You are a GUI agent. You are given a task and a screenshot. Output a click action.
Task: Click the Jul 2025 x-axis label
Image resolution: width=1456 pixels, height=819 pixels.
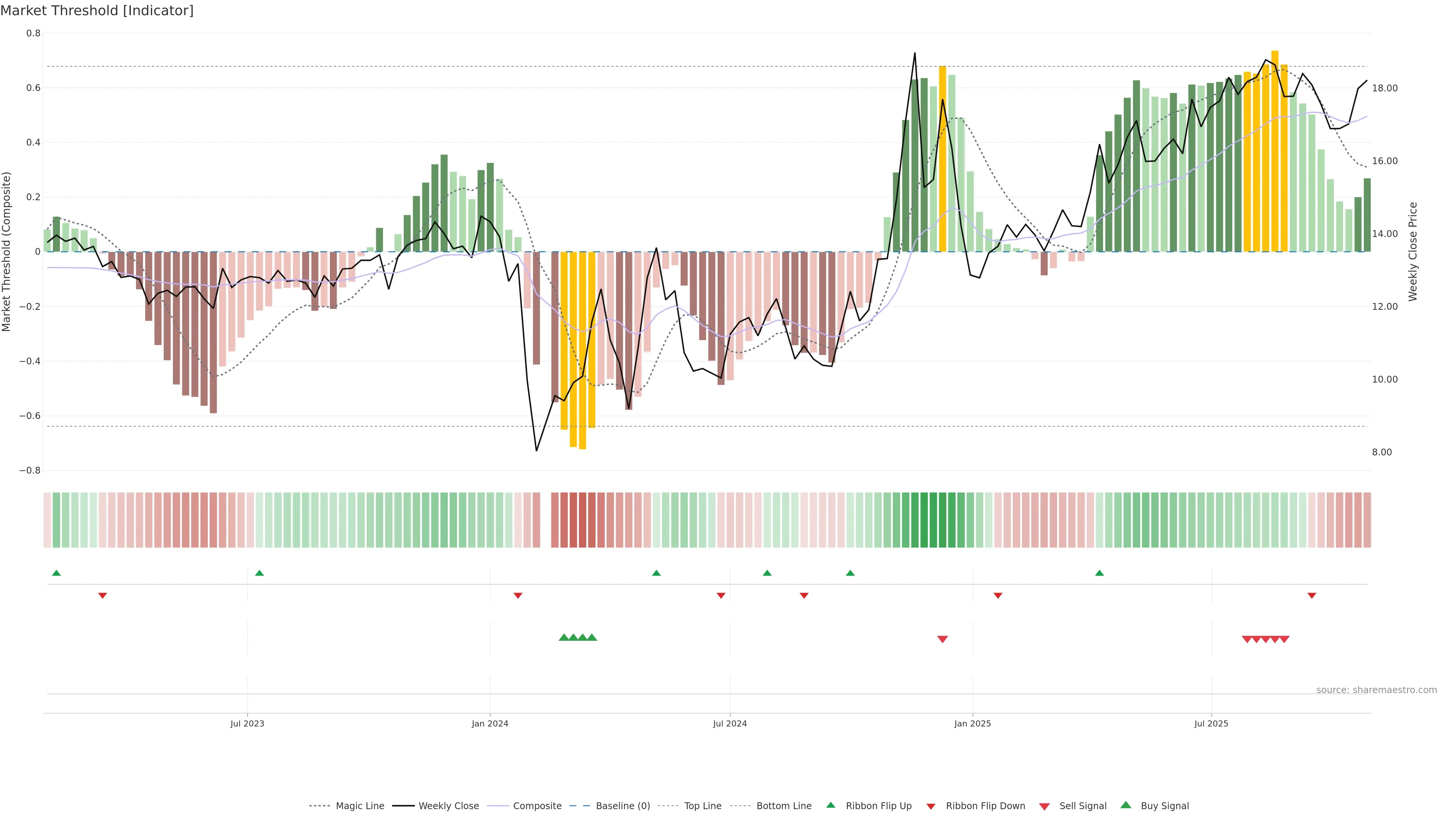(1211, 723)
